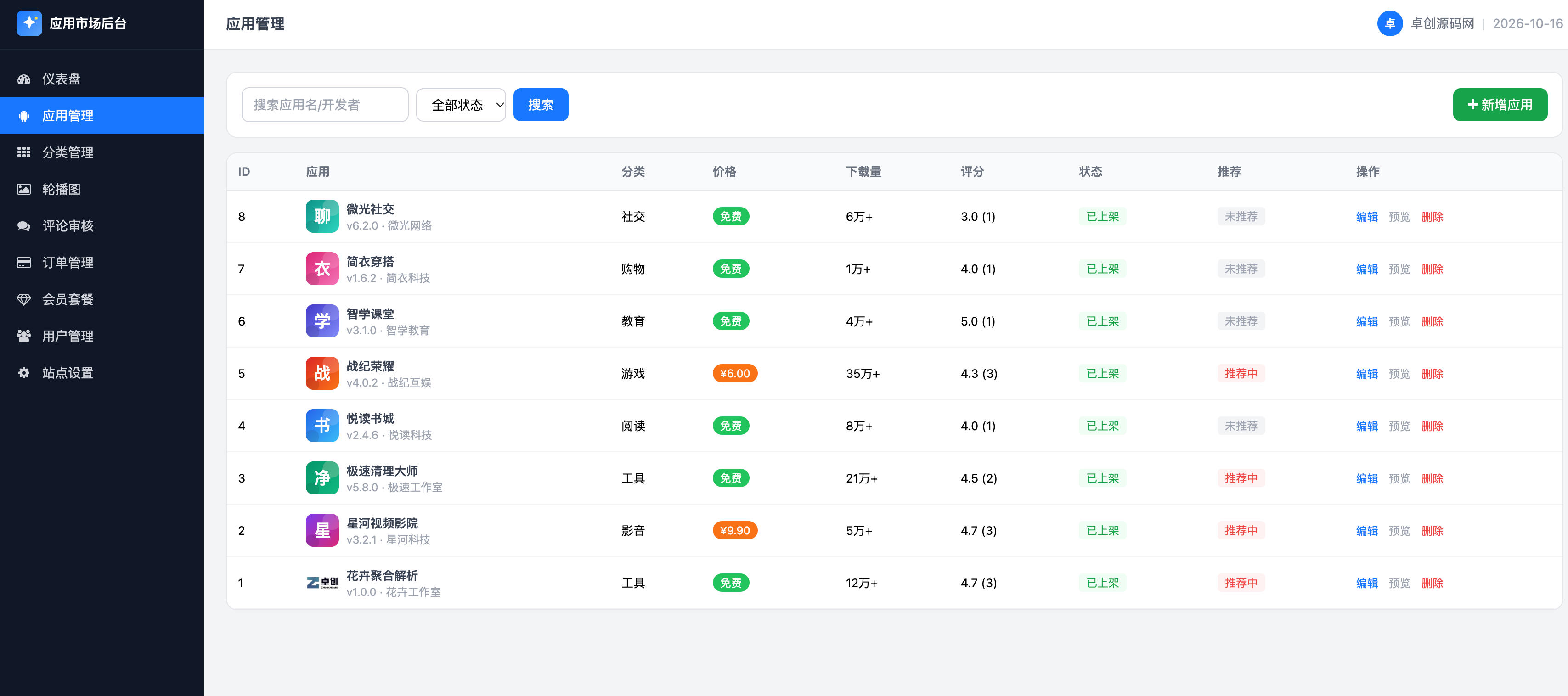1568x696 pixels.
Task: Open the 用户管理 menu item
Action: (x=102, y=336)
